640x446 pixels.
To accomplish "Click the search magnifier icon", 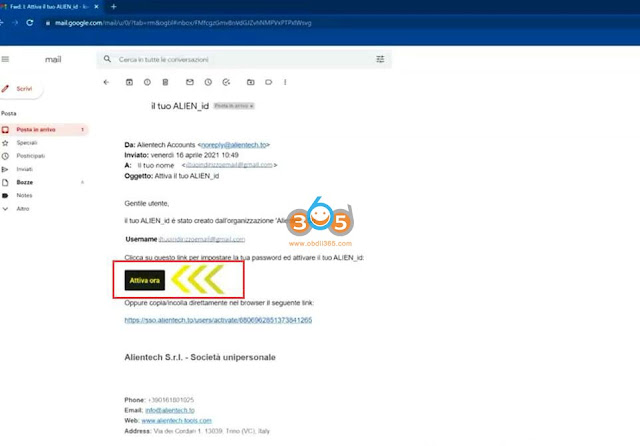I will pyautogui.click(x=107, y=59).
